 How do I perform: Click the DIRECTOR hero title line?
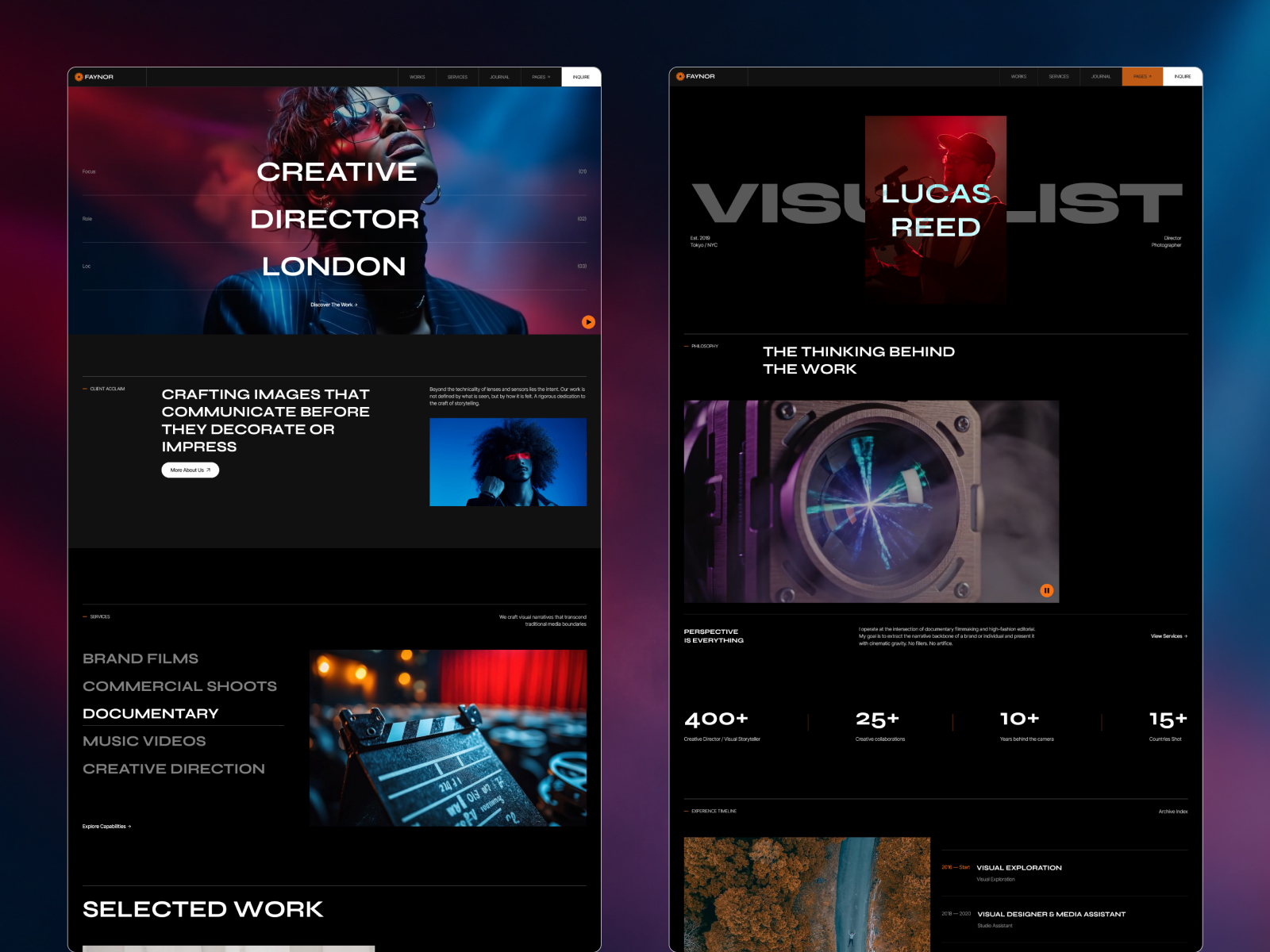[x=335, y=219]
